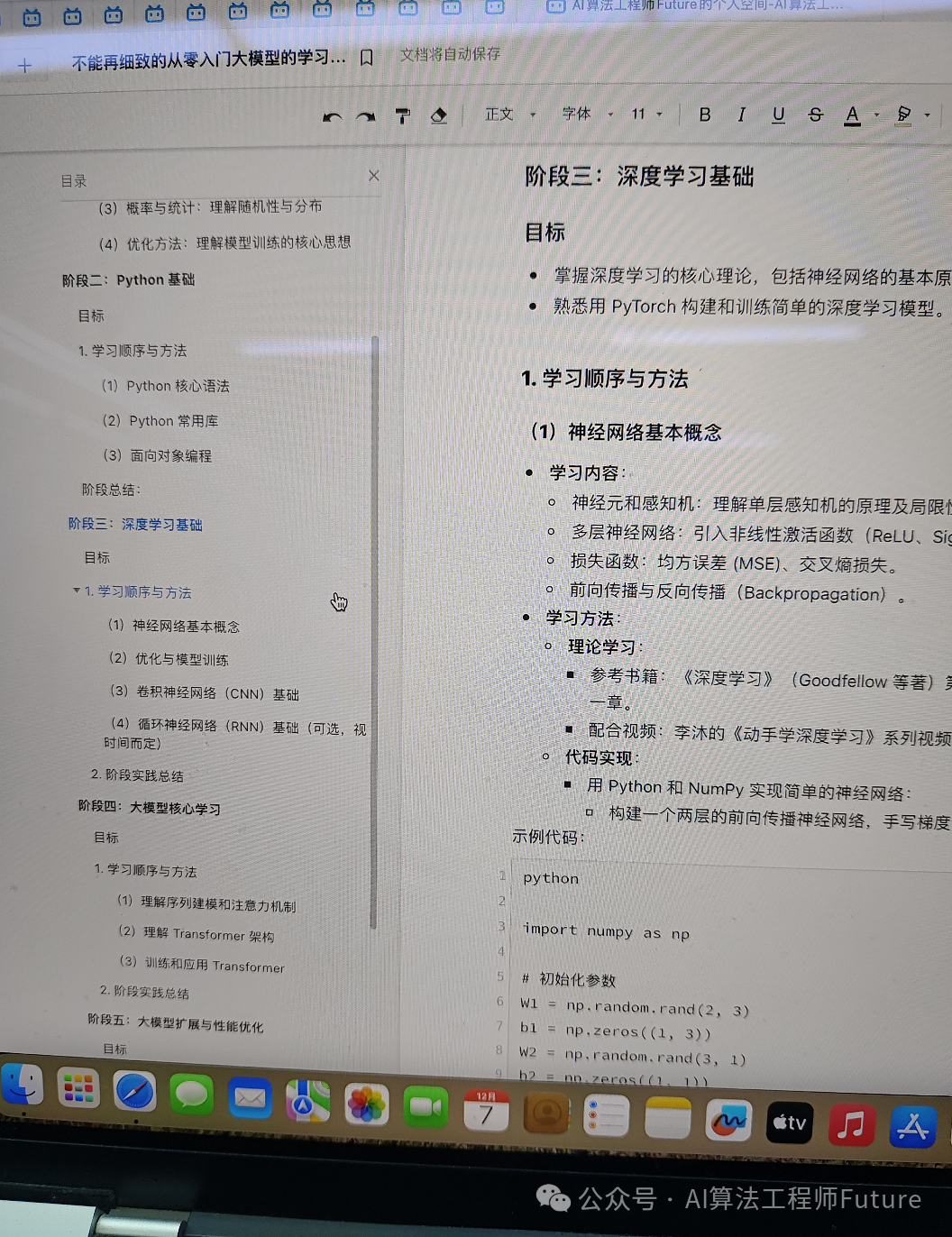Go to (1) 理解序列建模和注意力机制 outline entry
Image resolution: width=952 pixels, height=1237 pixels.
click(206, 903)
